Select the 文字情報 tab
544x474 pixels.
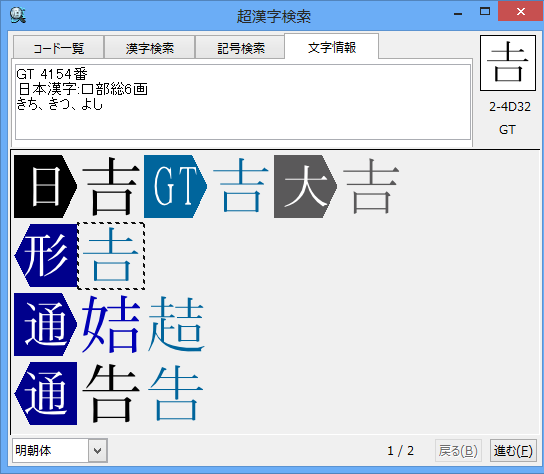pyautogui.click(x=331, y=47)
